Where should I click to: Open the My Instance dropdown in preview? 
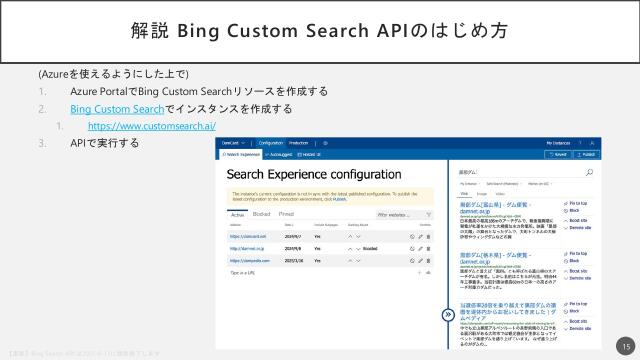pos(469,184)
